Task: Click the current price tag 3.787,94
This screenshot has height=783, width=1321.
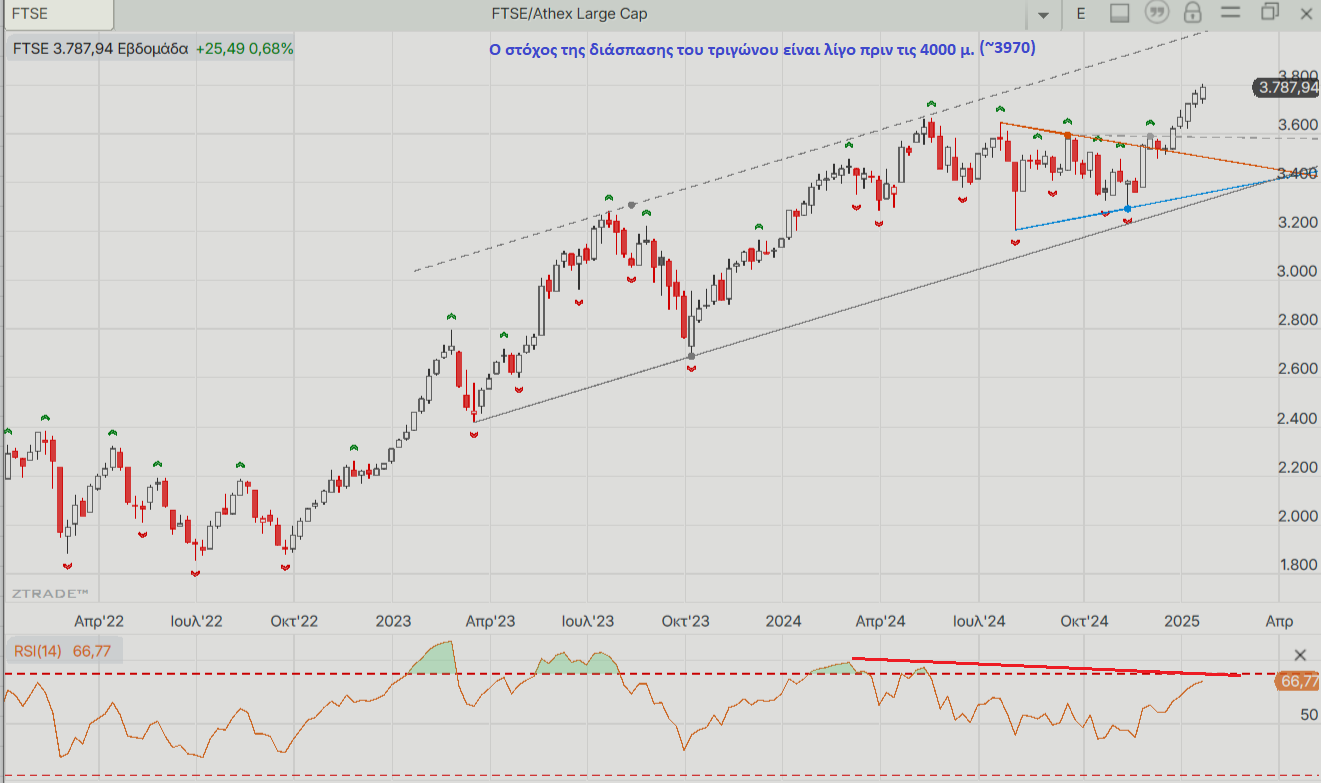Action: (x=1286, y=87)
